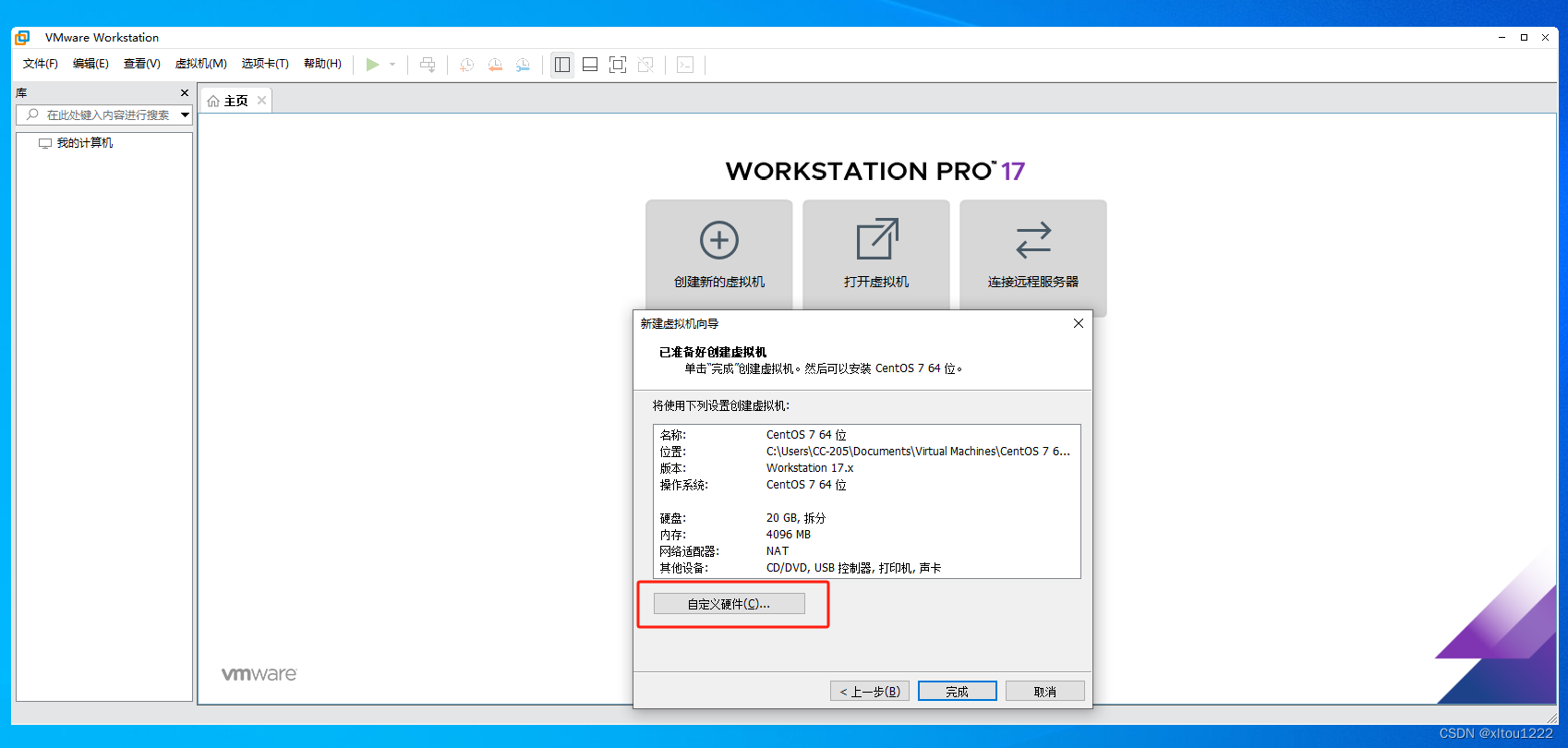Open the snapshot manager wrench icon

(523, 65)
